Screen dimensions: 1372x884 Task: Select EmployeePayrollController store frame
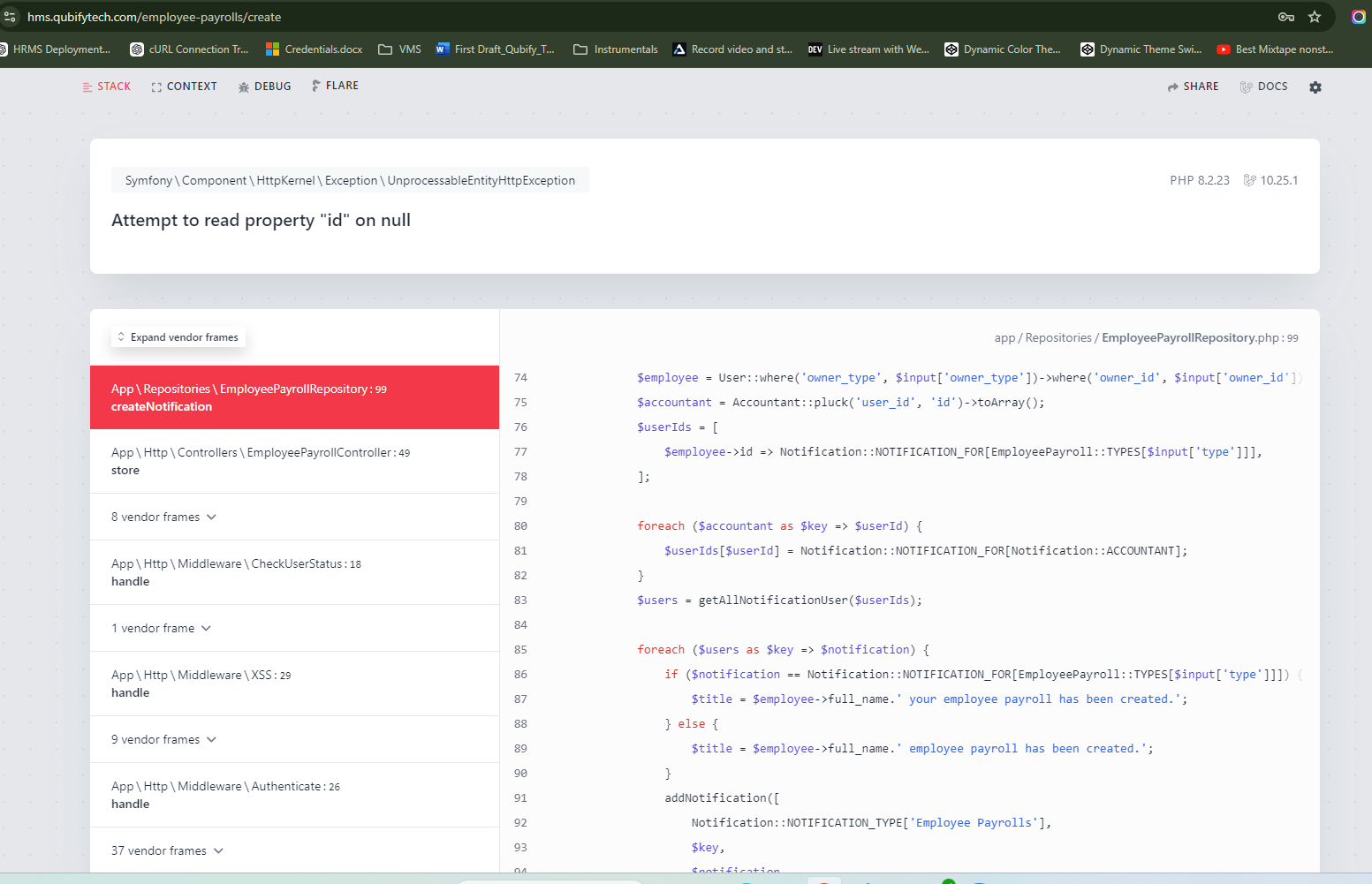pos(294,461)
